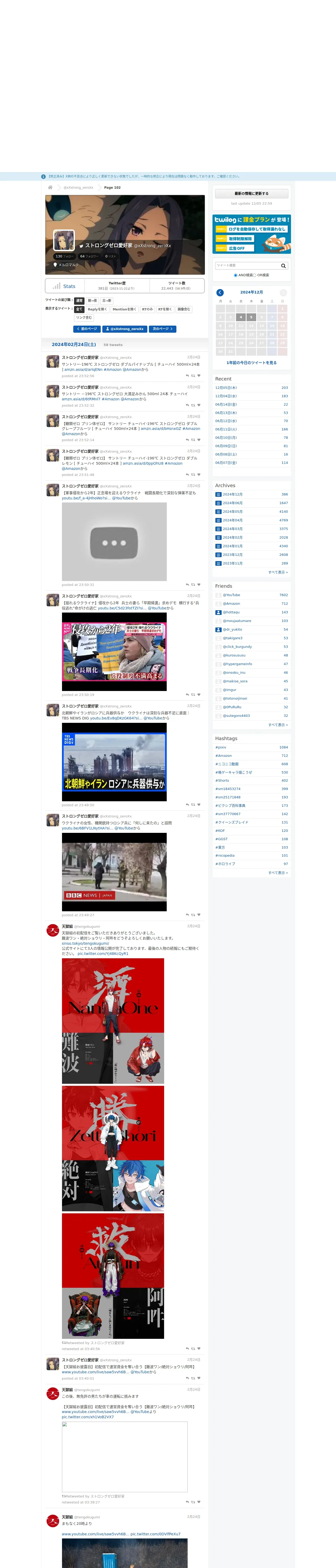Like the 軍事侵攻から2年 tweet
Image resolution: width=336 pixels, height=1568 pixels.
199,584
